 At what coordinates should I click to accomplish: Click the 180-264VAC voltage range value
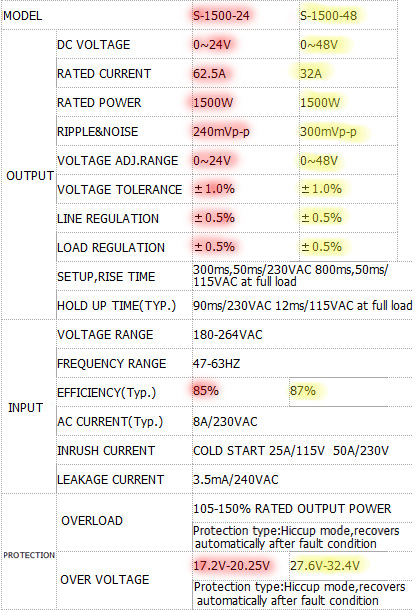(x=228, y=335)
